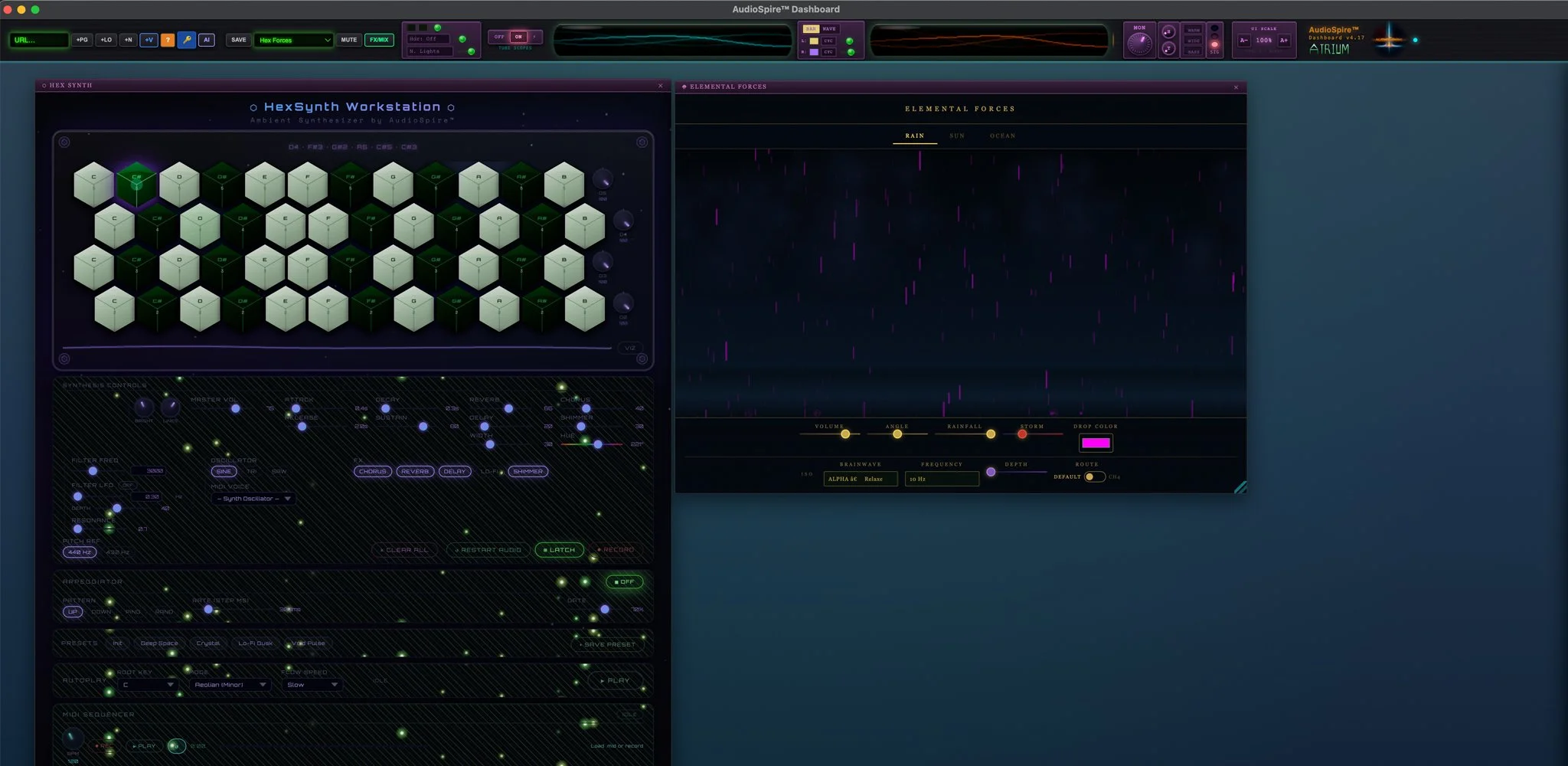Click the BPM knob in MIDI Sequencer
This screenshot has height=766, width=1568.
click(x=72, y=738)
